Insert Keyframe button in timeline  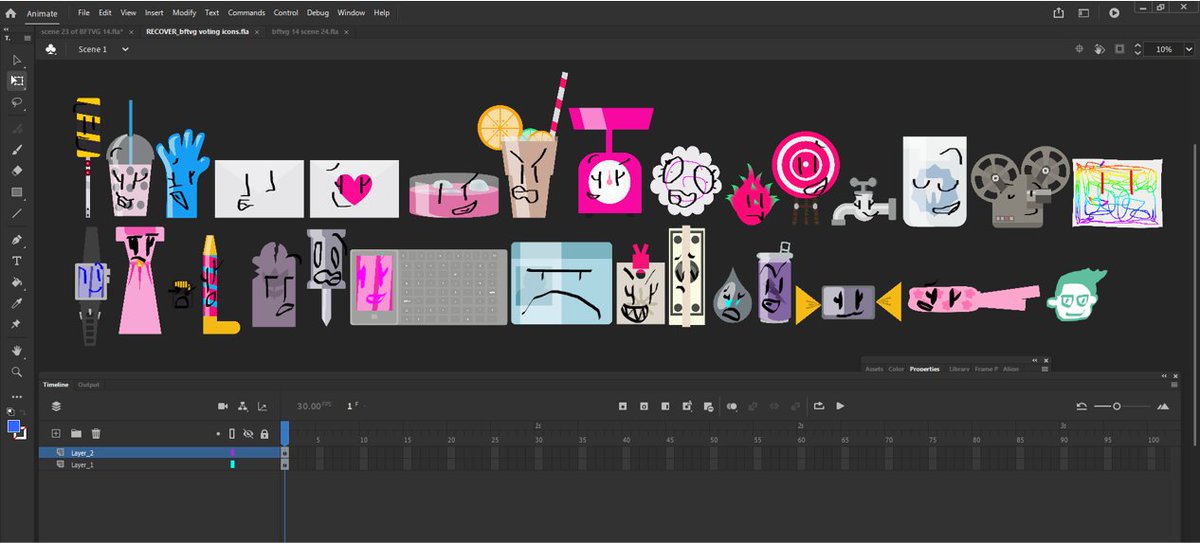pyautogui.click(x=622, y=406)
